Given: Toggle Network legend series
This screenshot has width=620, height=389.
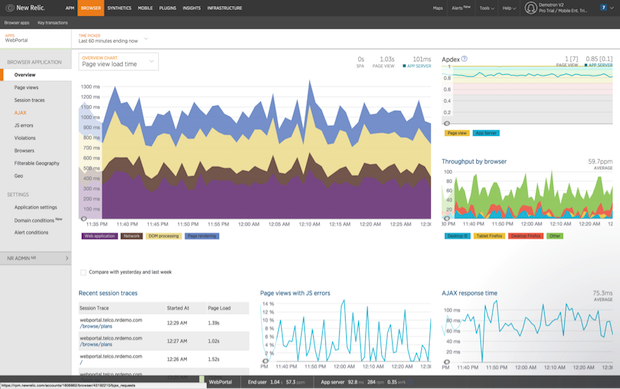Looking at the screenshot, I should click(132, 236).
